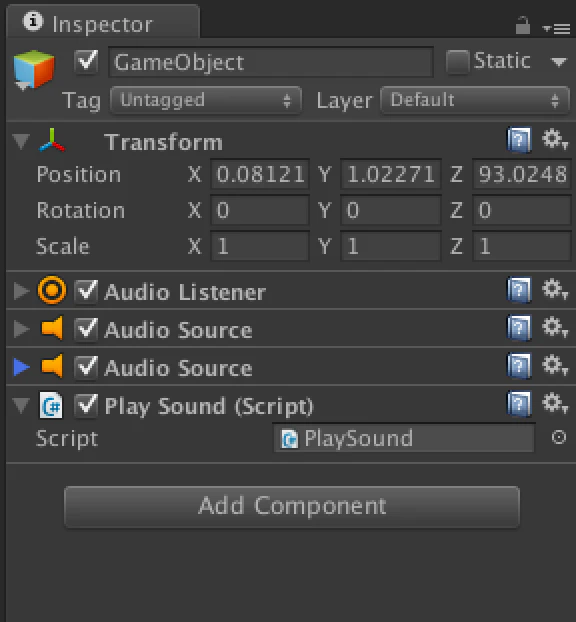This screenshot has width=576, height=622.
Task: Click the Scale label
Action: (x=63, y=246)
